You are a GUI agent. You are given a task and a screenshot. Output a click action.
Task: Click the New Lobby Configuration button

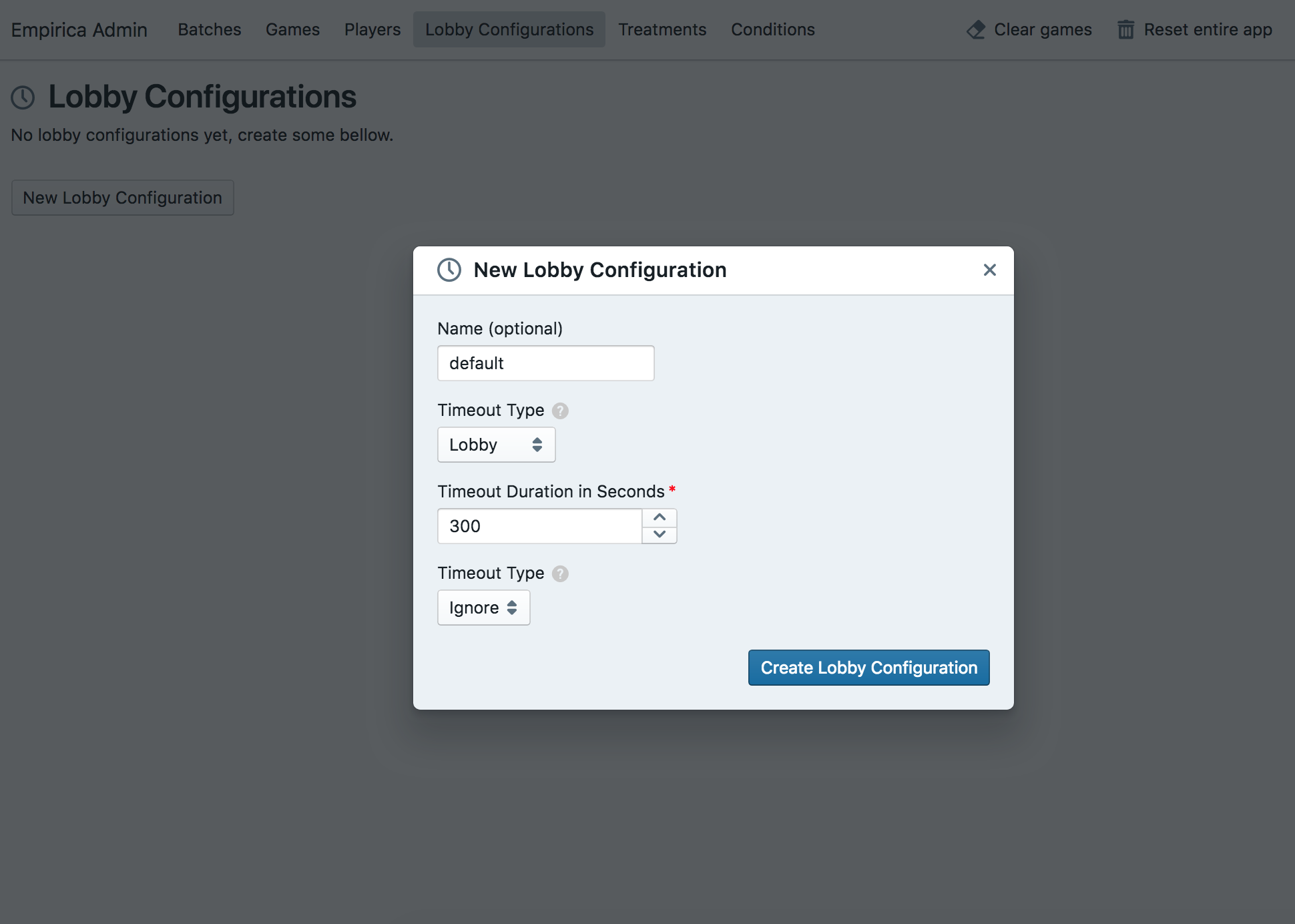(x=122, y=198)
